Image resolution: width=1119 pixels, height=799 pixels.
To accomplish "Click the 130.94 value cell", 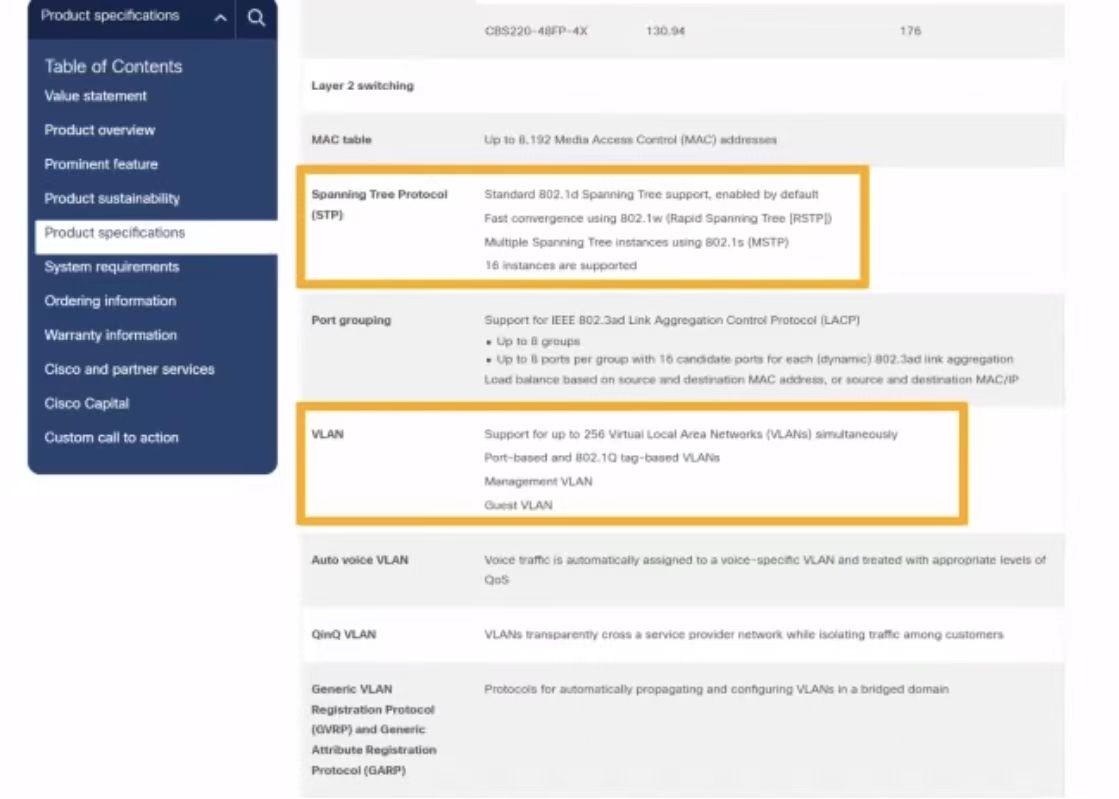I will point(665,31).
